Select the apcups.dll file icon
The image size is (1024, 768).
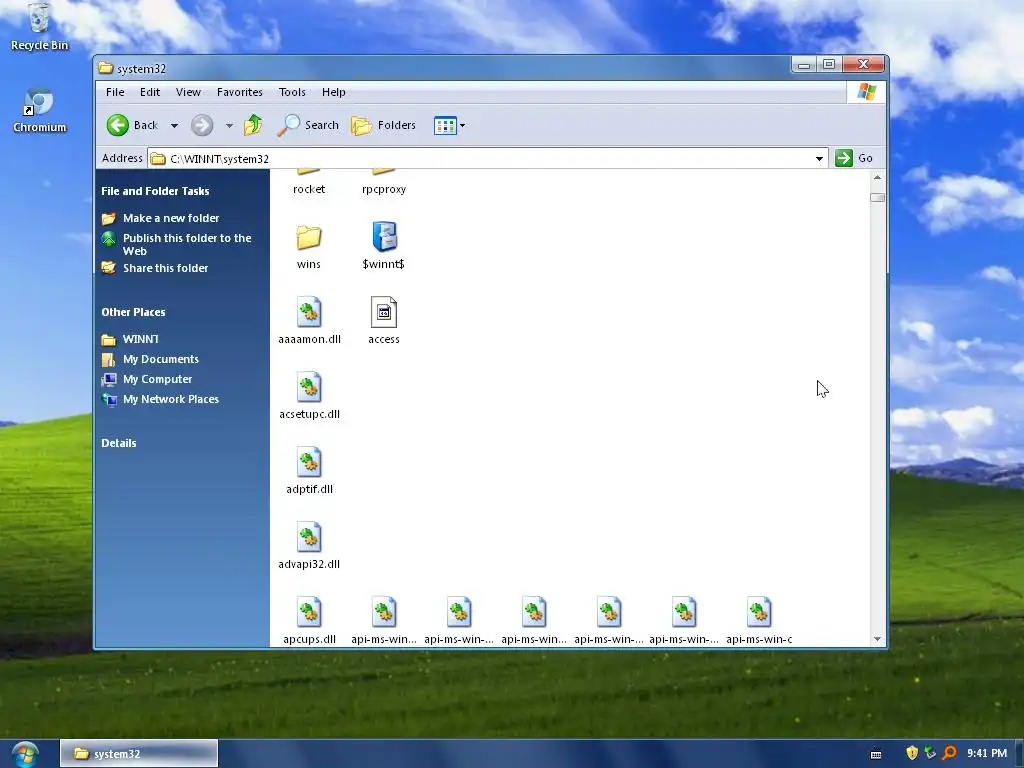click(x=309, y=613)
